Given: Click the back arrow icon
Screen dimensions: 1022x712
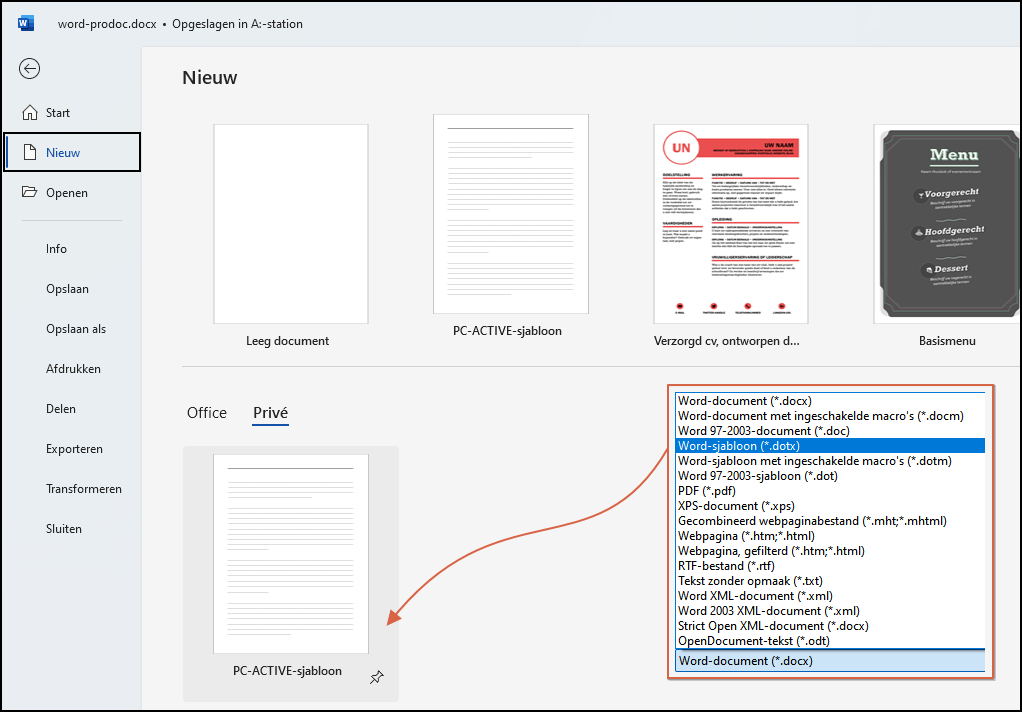Looking at the screenshot, I should coord(29,68).
